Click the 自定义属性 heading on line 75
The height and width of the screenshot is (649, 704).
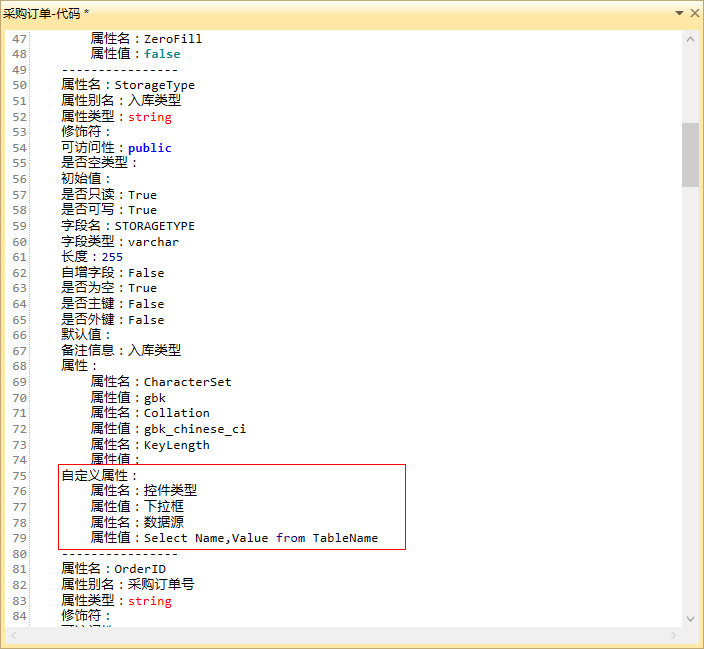pyautogui.click(x=95, y=476)
